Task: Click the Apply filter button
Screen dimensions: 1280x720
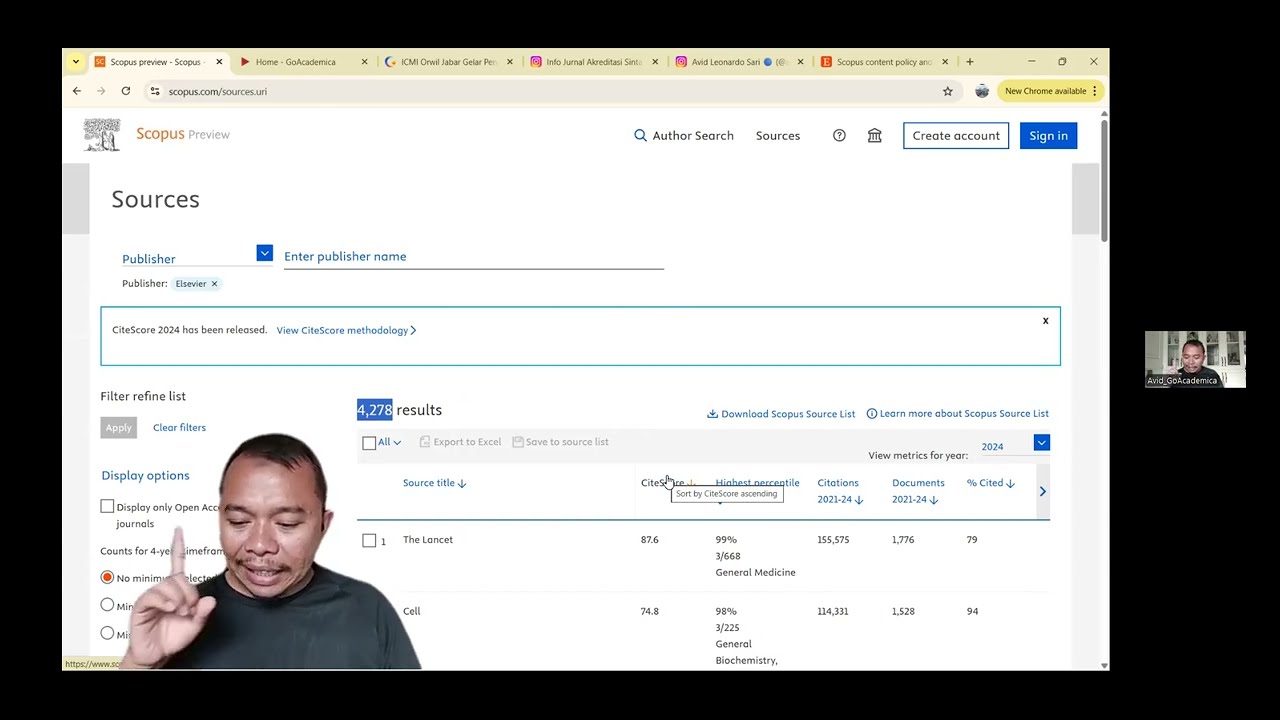Action: tap(119, 428)
